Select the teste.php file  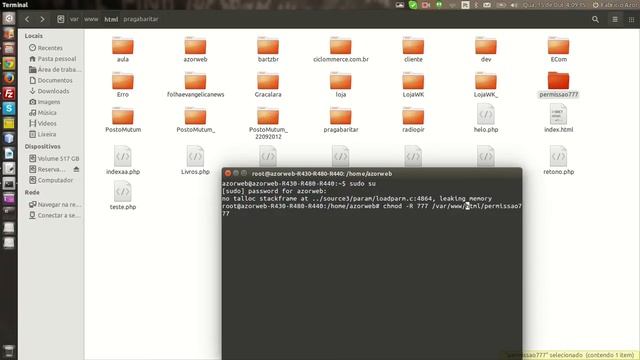123,196
